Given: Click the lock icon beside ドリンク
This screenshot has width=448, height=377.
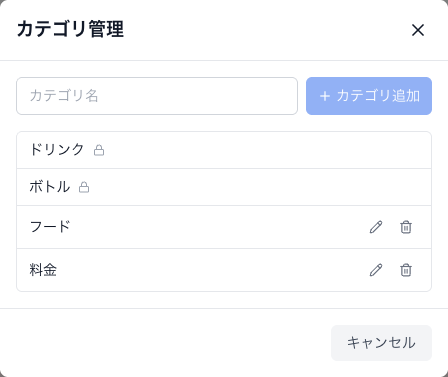Looking at the screenshot, I should point(99,150).
